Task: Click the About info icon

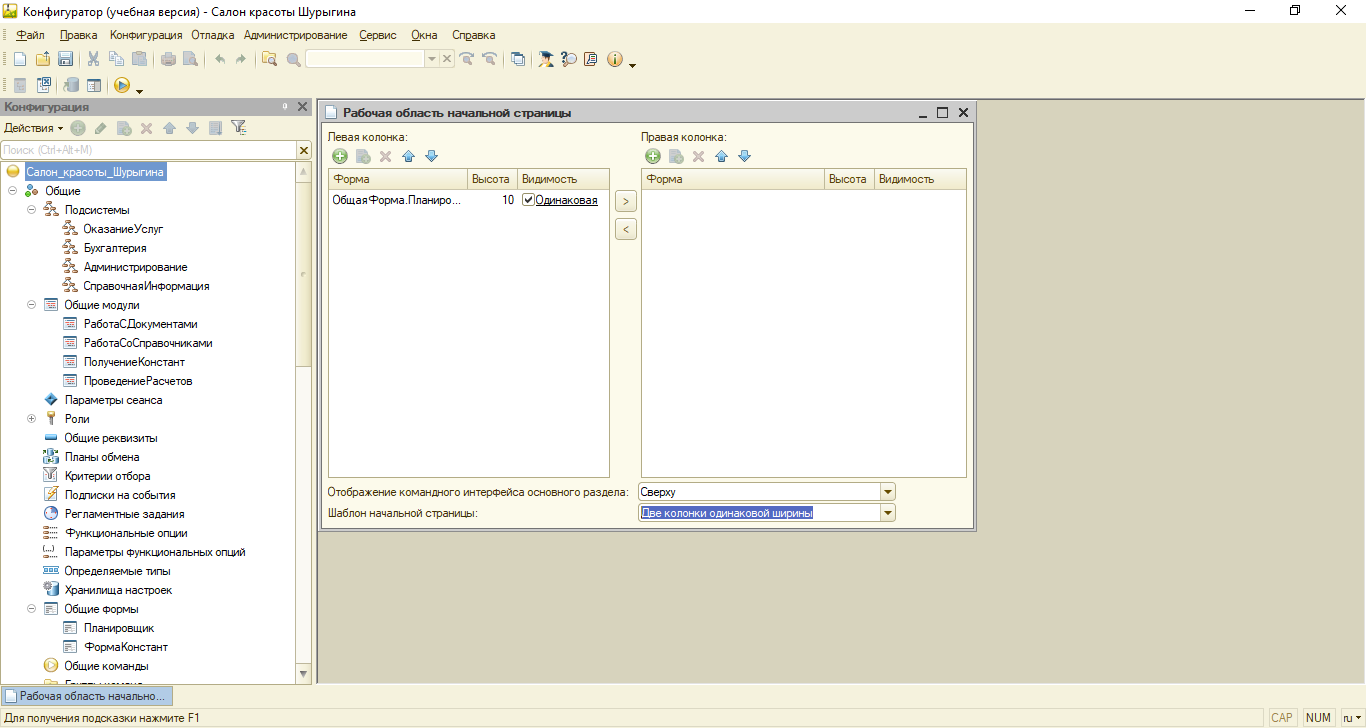Action: 614,59
